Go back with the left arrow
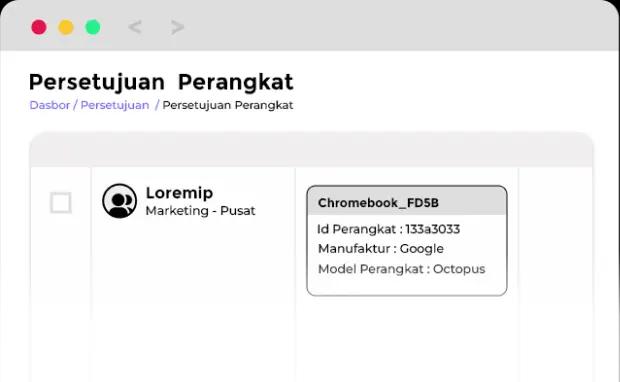Image resolution: width=620 pixels, height=382 pixels. 135,27
